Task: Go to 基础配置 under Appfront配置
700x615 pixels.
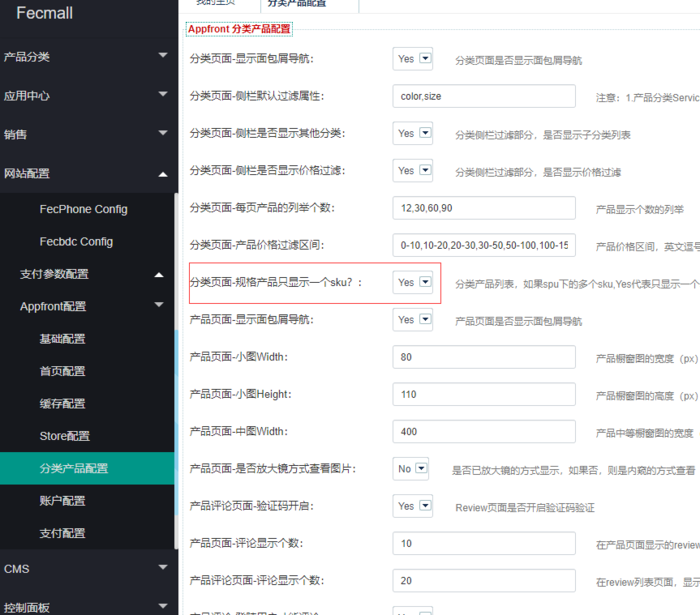Action: 62,339
